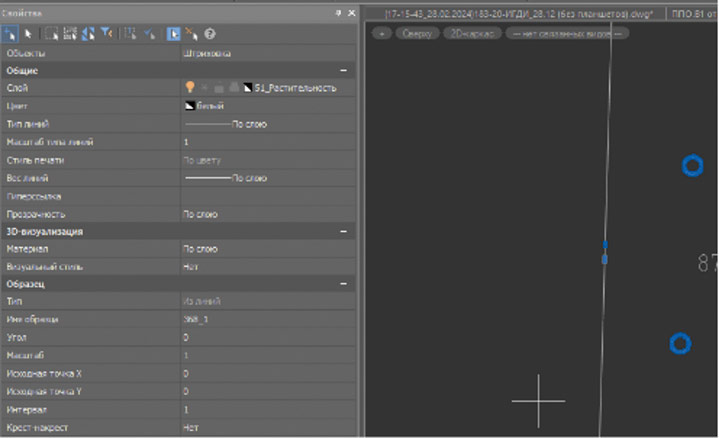Switch to the dwg document tab
719x438 pixels.
coord(518,14)
